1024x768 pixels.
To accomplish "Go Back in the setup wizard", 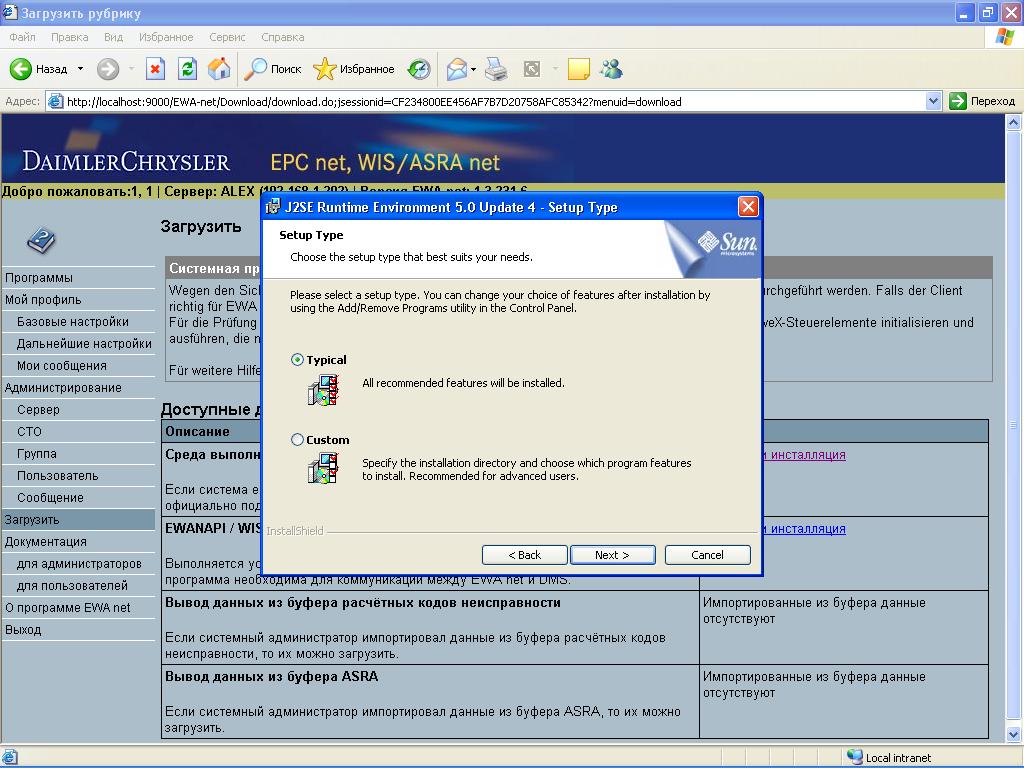I will pos(524,554).
